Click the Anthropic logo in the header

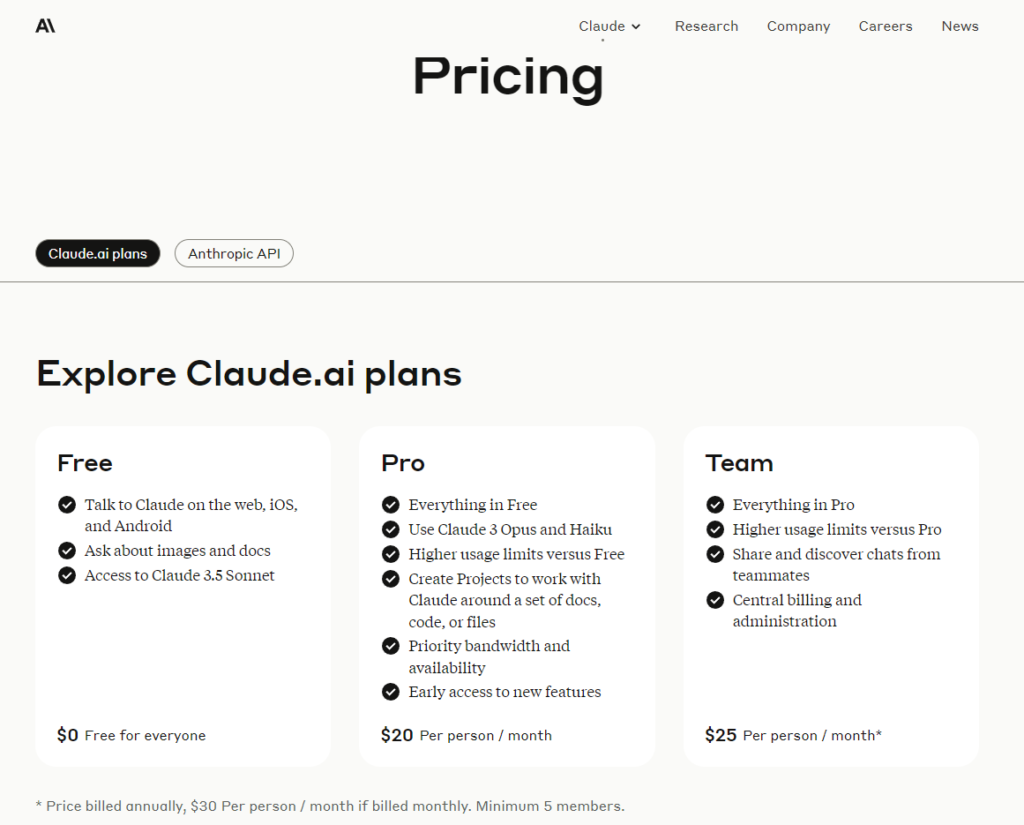click(45, 26)
